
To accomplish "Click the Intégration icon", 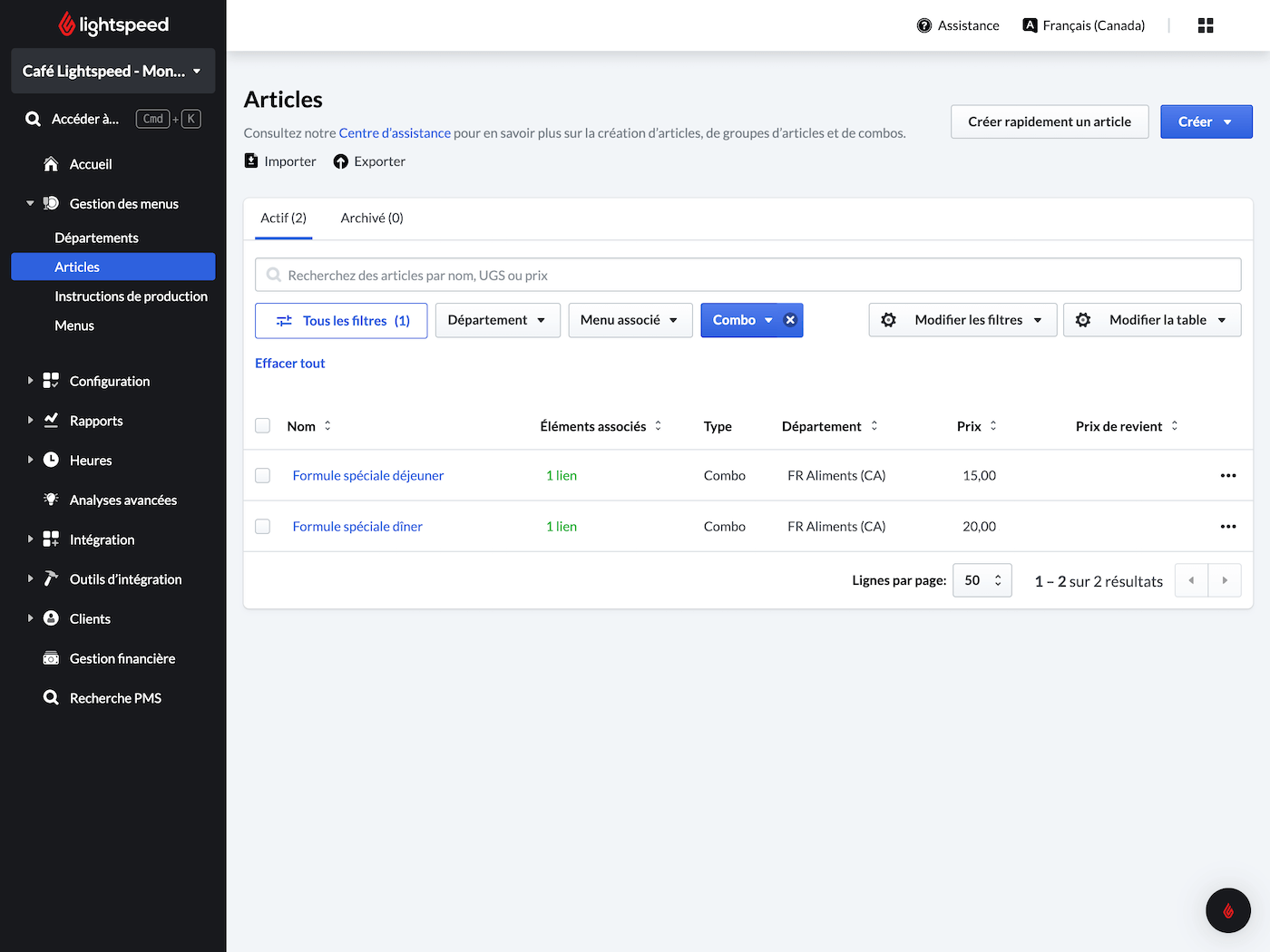I will 51,539.
